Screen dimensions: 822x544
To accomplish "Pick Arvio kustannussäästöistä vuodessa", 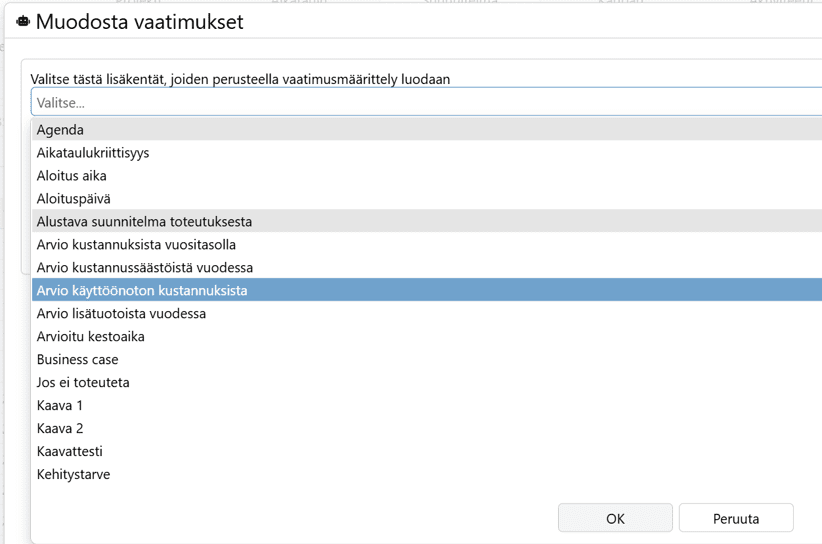I will [145, 268].
